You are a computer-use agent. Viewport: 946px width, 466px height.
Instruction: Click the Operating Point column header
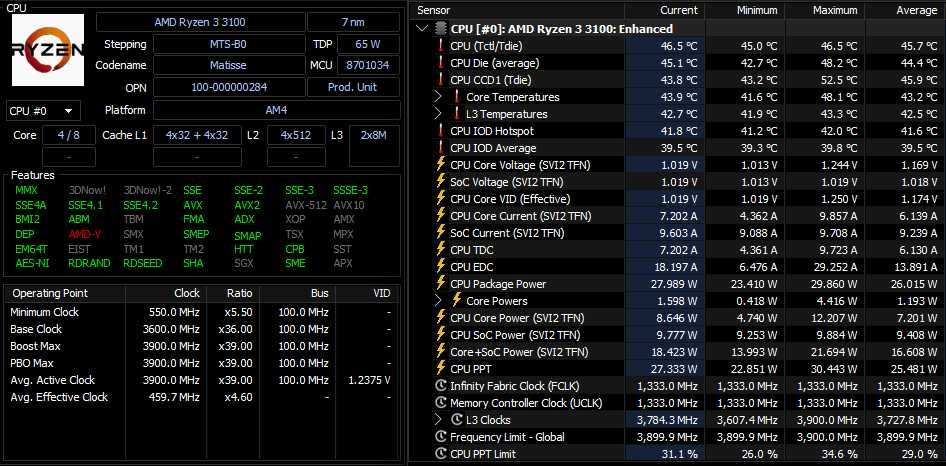[65, 293]
